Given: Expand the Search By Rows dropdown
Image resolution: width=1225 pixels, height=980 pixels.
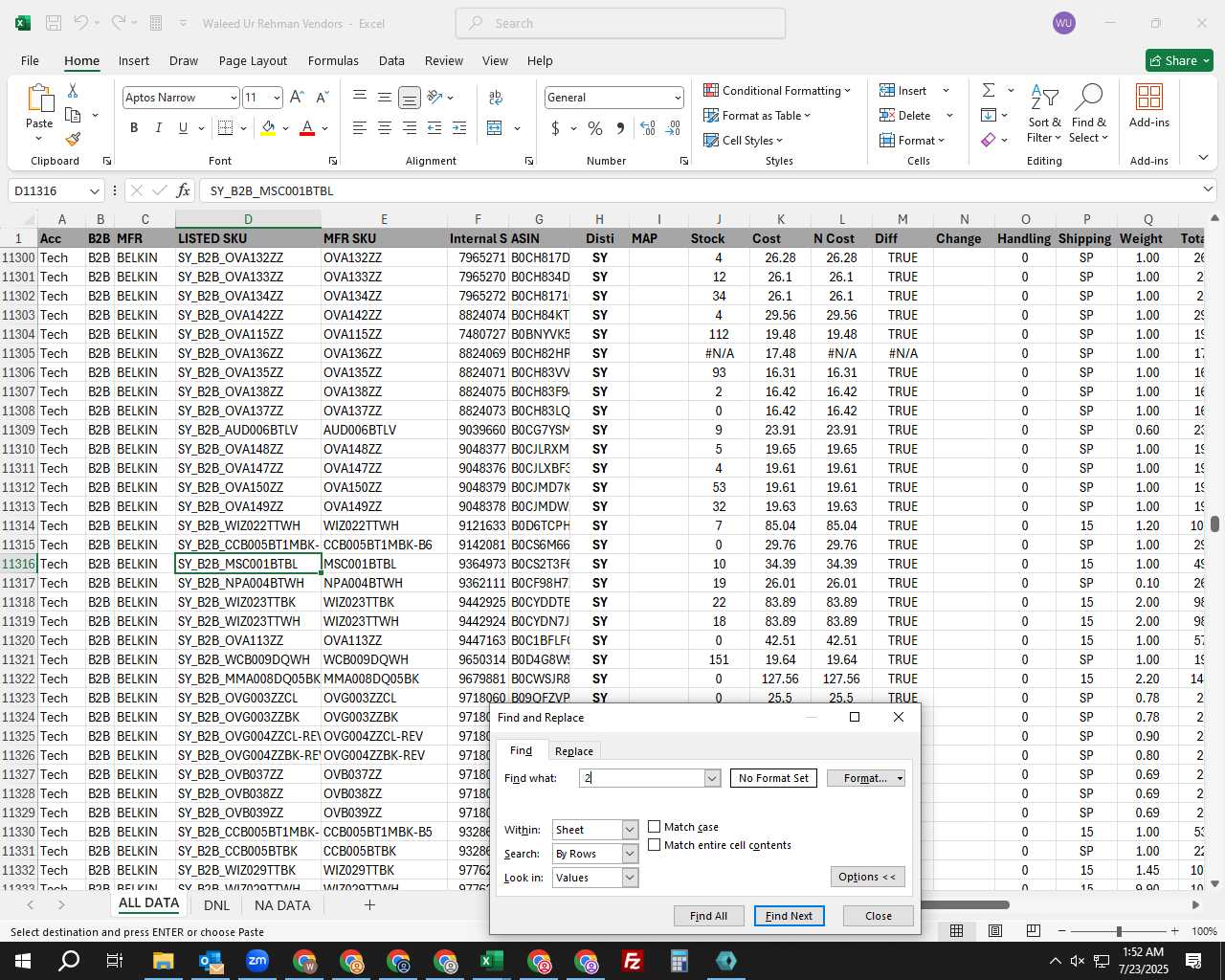Looking at the screenshot, I should point(630,854).
